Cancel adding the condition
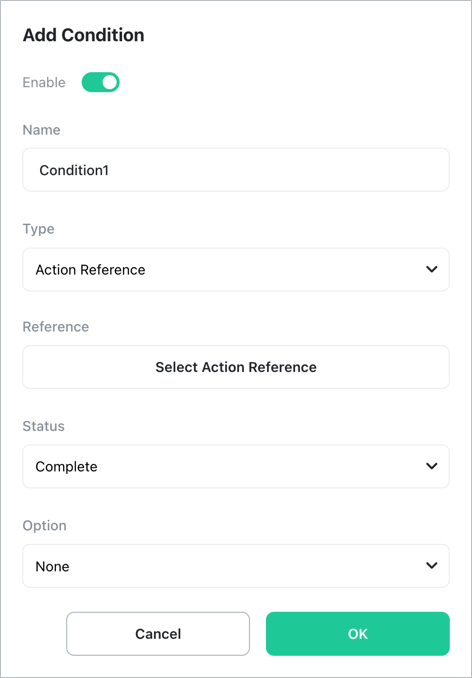Viewport: 472px width, 678px height. pyautogui.click(x=158, y=633)
